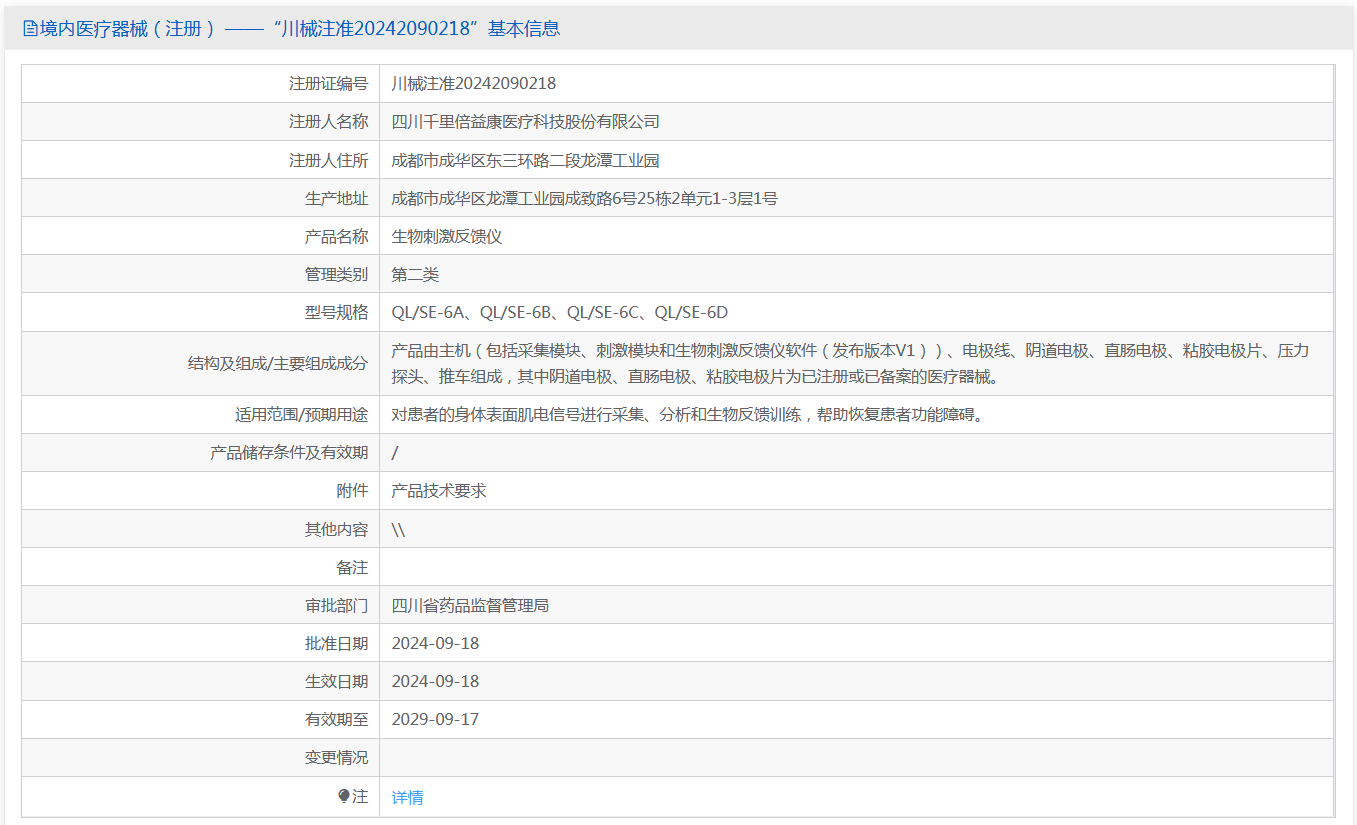The image size is (1357, 825).
Task: Select the management class value 第二类
Action: click(x=415, y=274)
